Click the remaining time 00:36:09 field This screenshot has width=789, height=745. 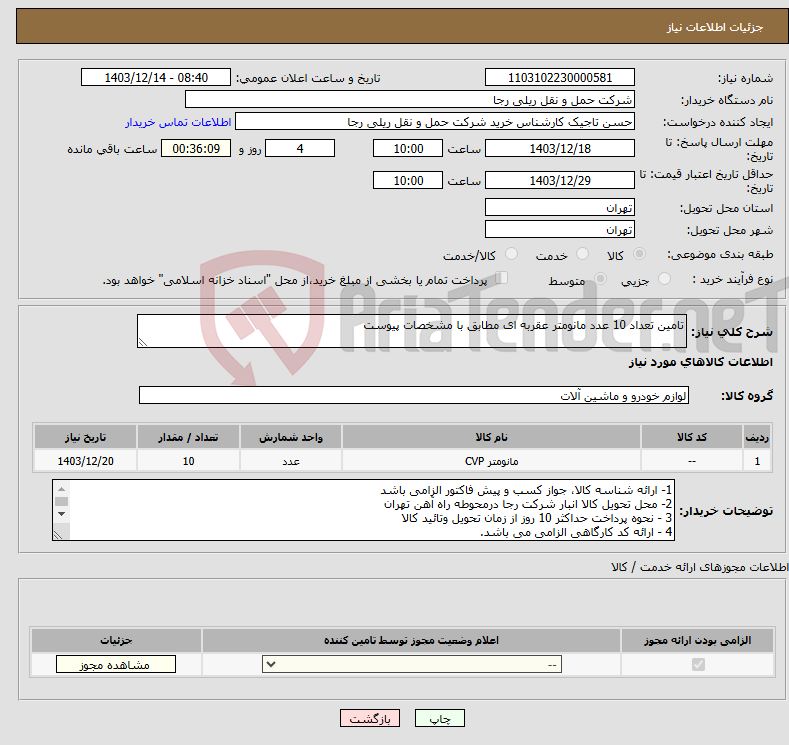[x=196, y=148]
